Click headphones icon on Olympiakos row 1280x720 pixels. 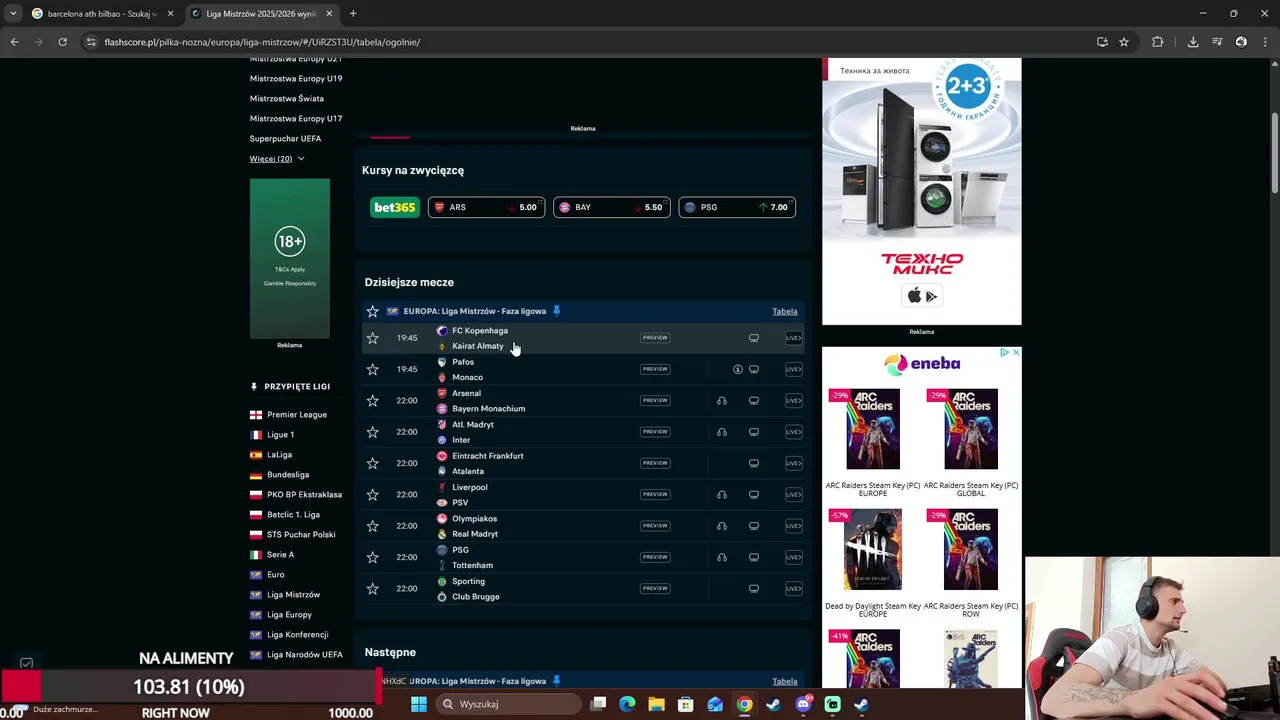point(721,526)
